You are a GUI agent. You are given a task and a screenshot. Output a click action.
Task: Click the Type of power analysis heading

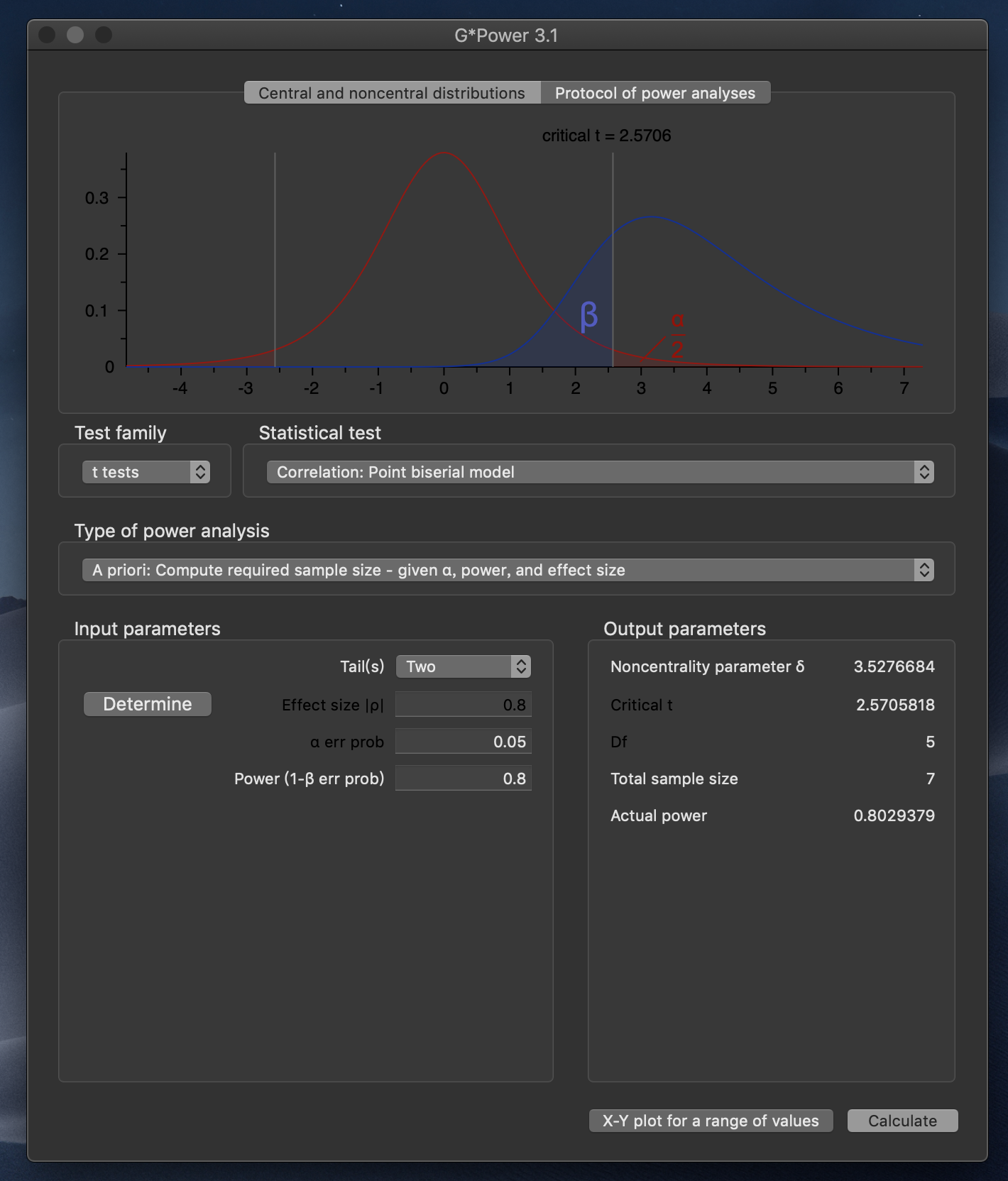click(x=172, y=531)
